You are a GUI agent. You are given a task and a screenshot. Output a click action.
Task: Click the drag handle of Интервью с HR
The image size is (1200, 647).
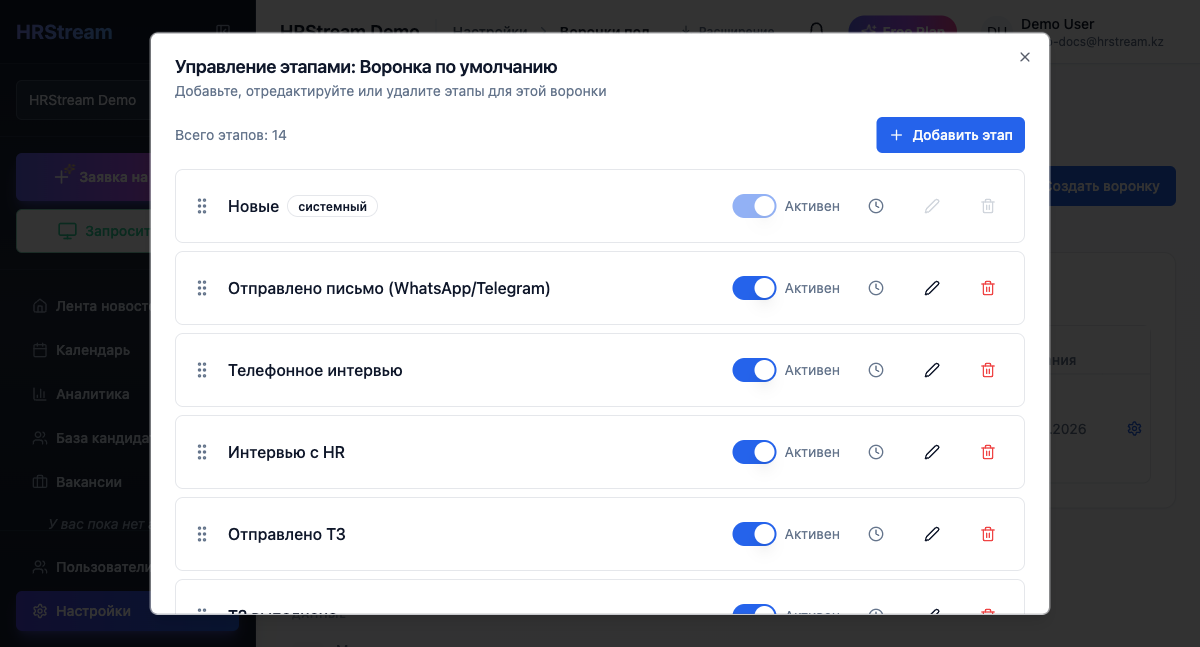pyautogui.click(x=202, y=452)
